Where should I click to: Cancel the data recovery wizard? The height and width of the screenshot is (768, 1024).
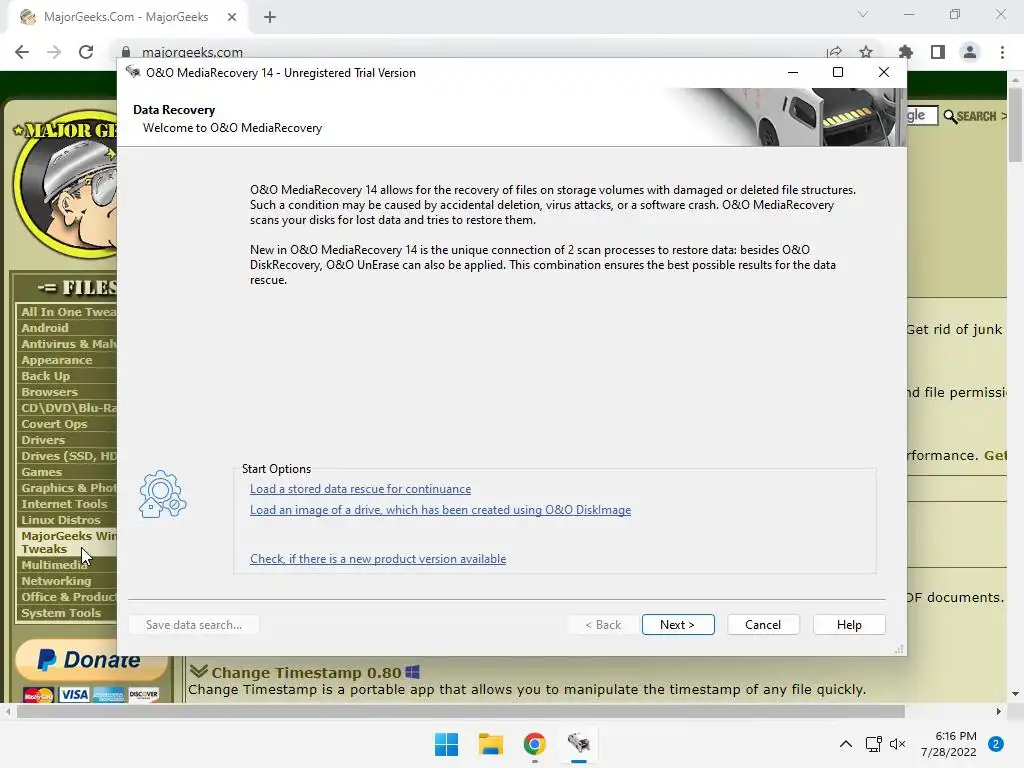763,624
